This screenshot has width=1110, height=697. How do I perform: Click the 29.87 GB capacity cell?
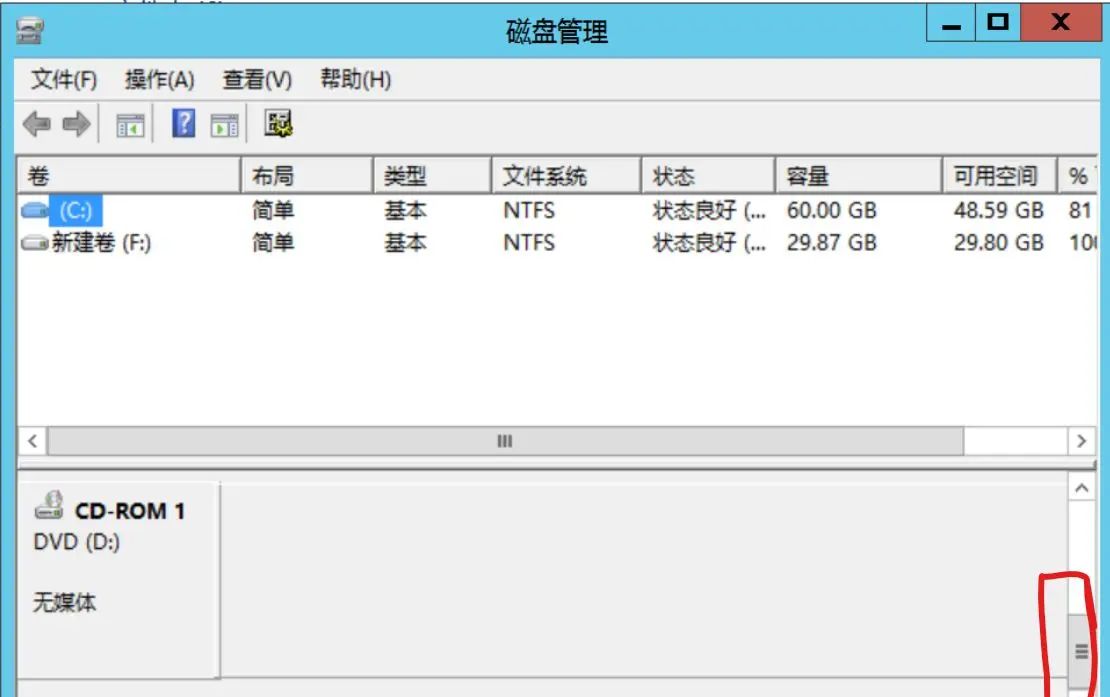click(832, 243)
